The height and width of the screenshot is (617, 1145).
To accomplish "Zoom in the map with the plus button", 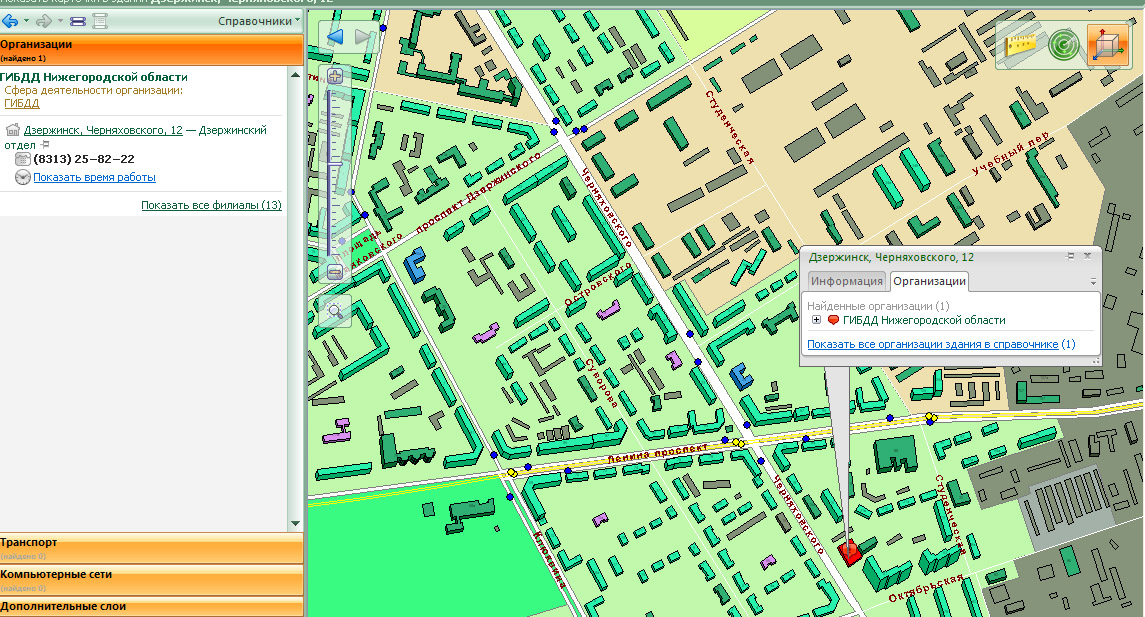I will tap(335, 76).
